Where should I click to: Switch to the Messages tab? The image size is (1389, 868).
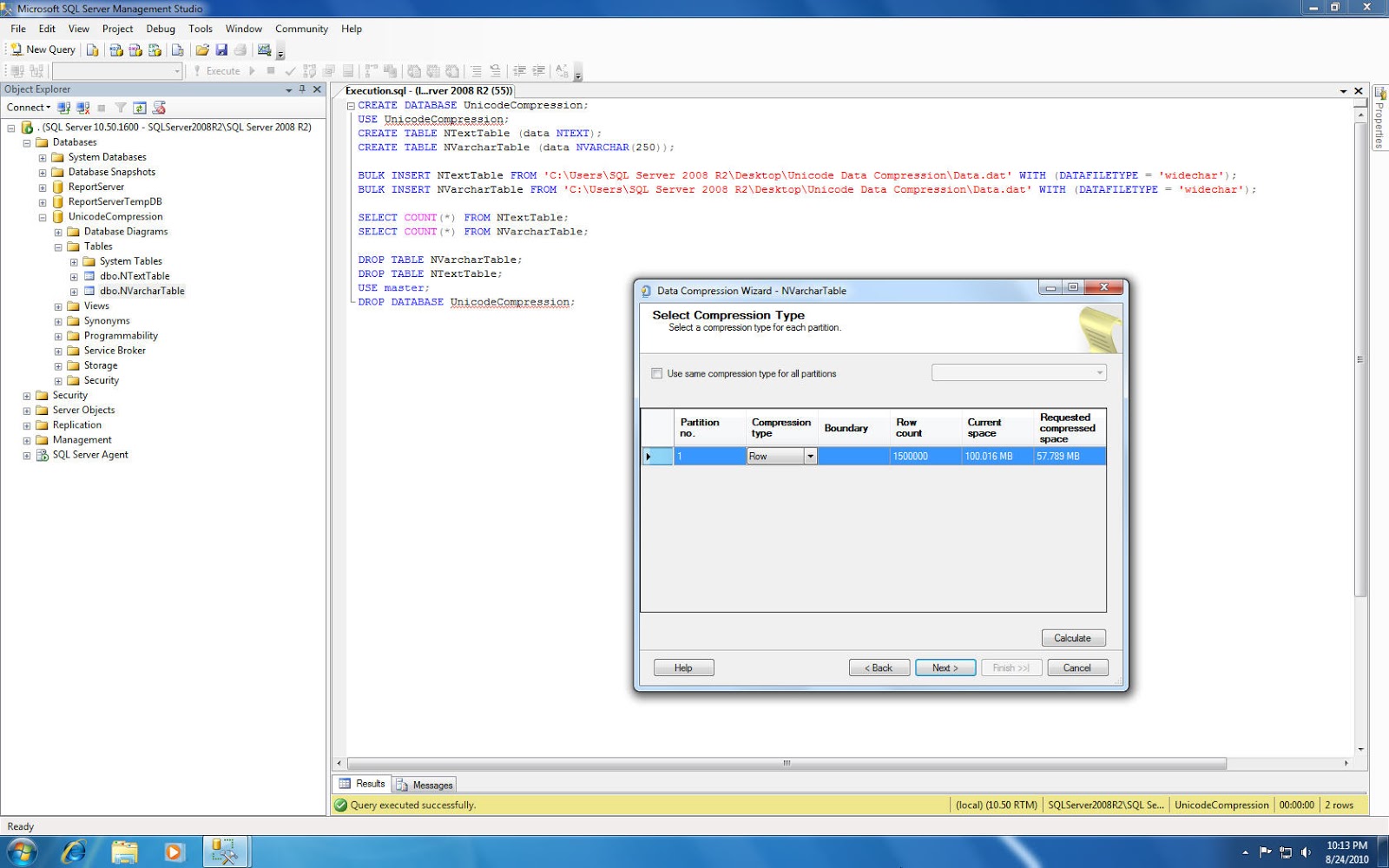[x=425, y=785]
